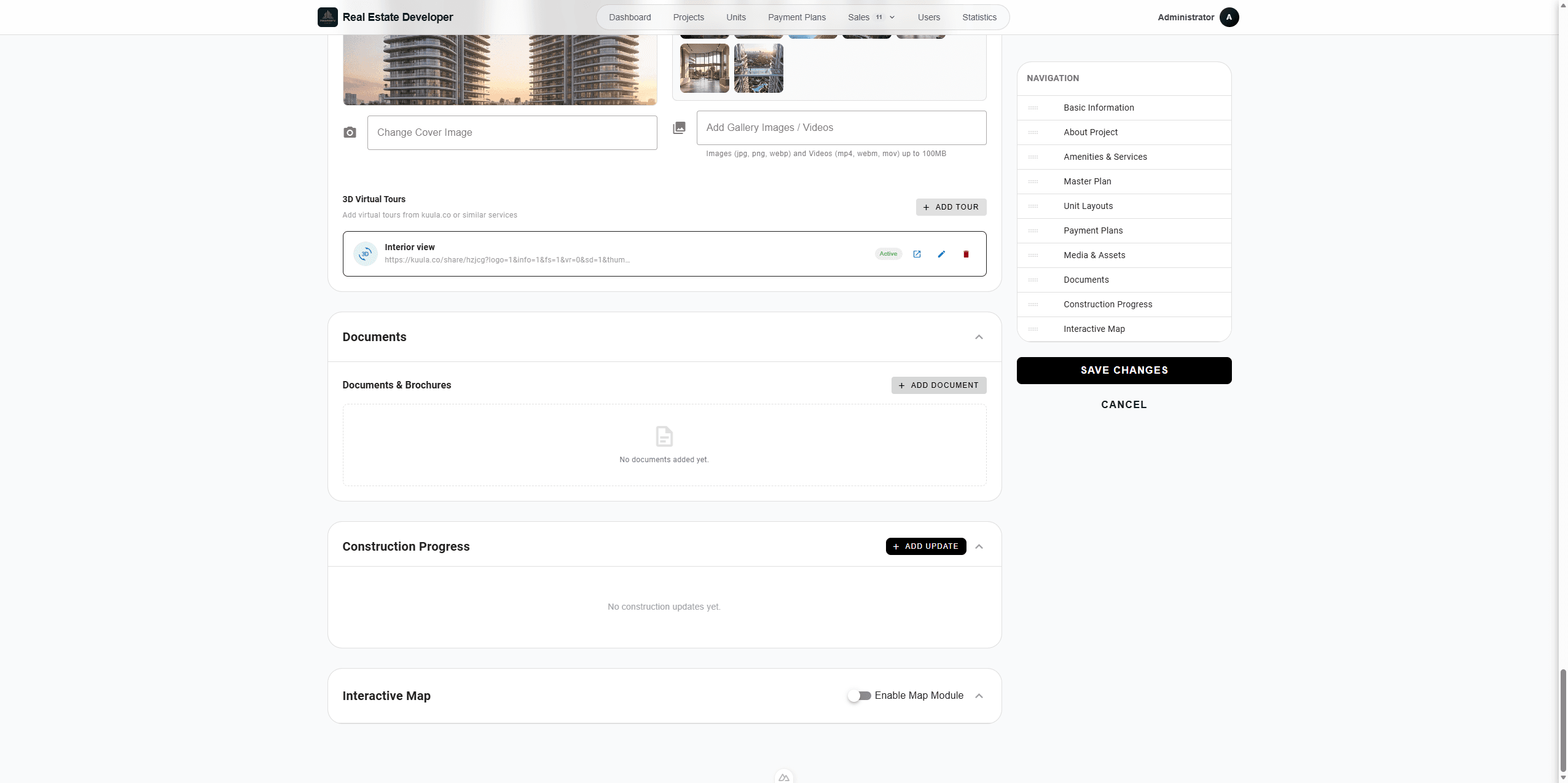The width and height of the screenshot is (1568, 783).
Task: Collapse the Documents section
Action: [x=979, y=337]
